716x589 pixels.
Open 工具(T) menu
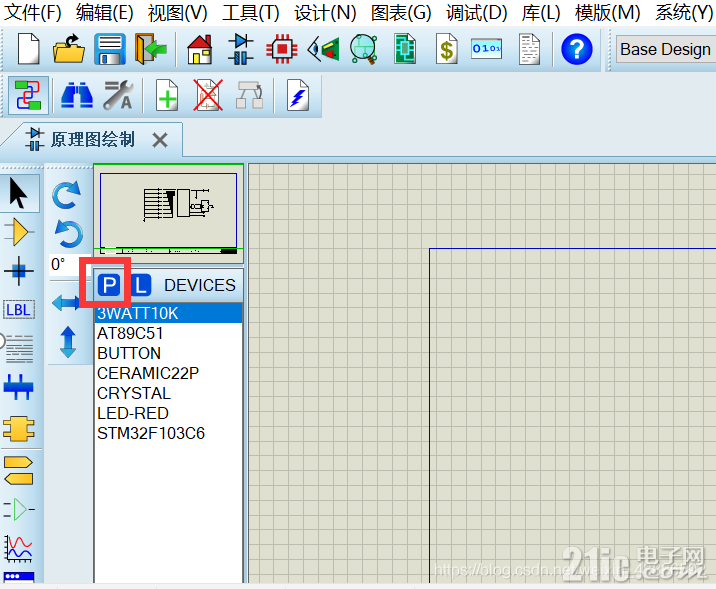tap(251, 12)
